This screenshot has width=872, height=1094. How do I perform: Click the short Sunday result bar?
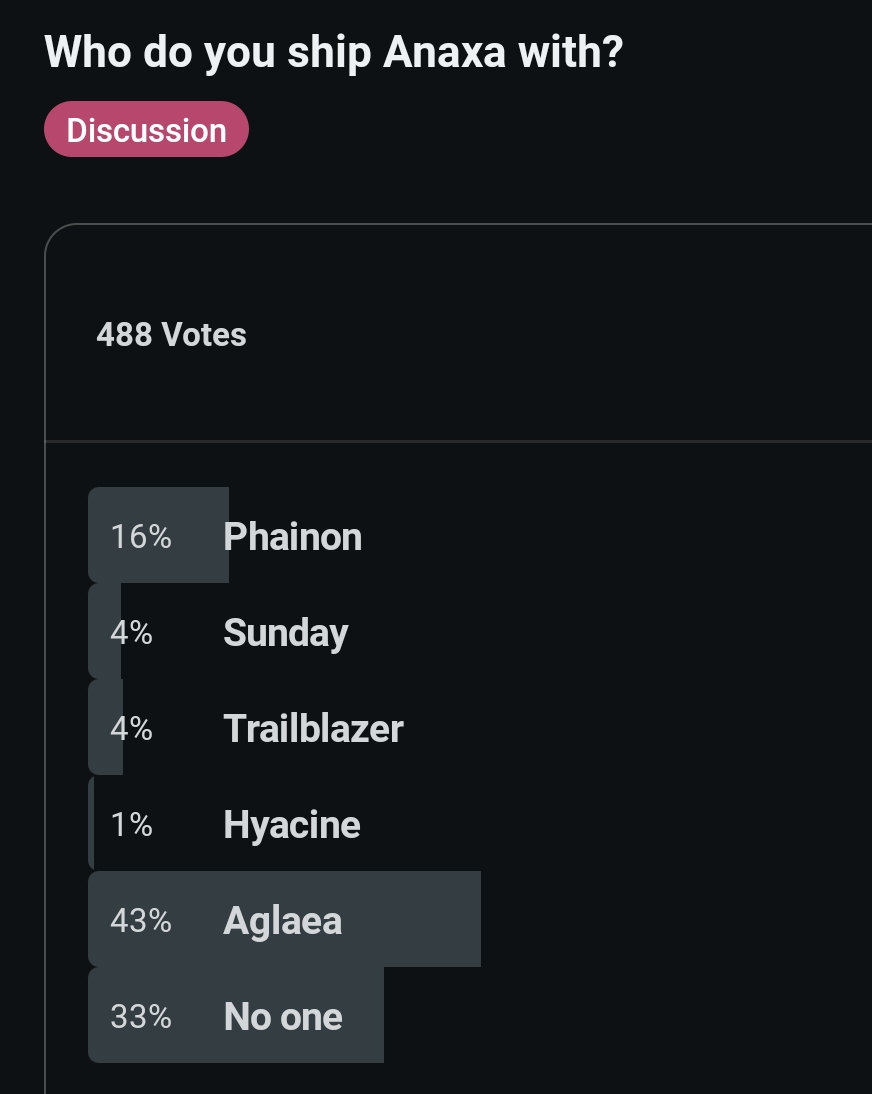click(x=105, y=631)
